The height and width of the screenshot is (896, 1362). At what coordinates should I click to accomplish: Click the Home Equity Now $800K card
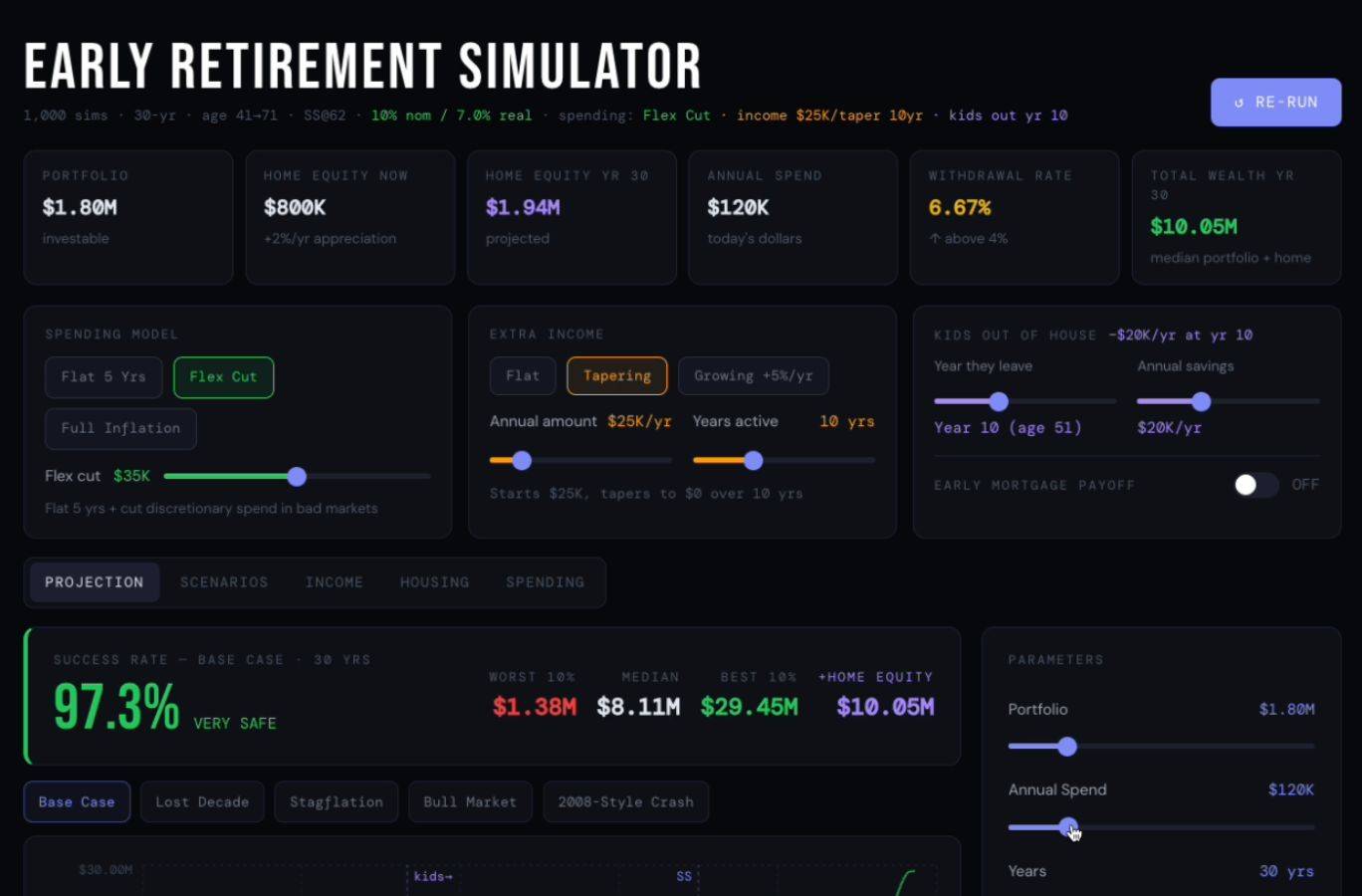tap(350, 217)
